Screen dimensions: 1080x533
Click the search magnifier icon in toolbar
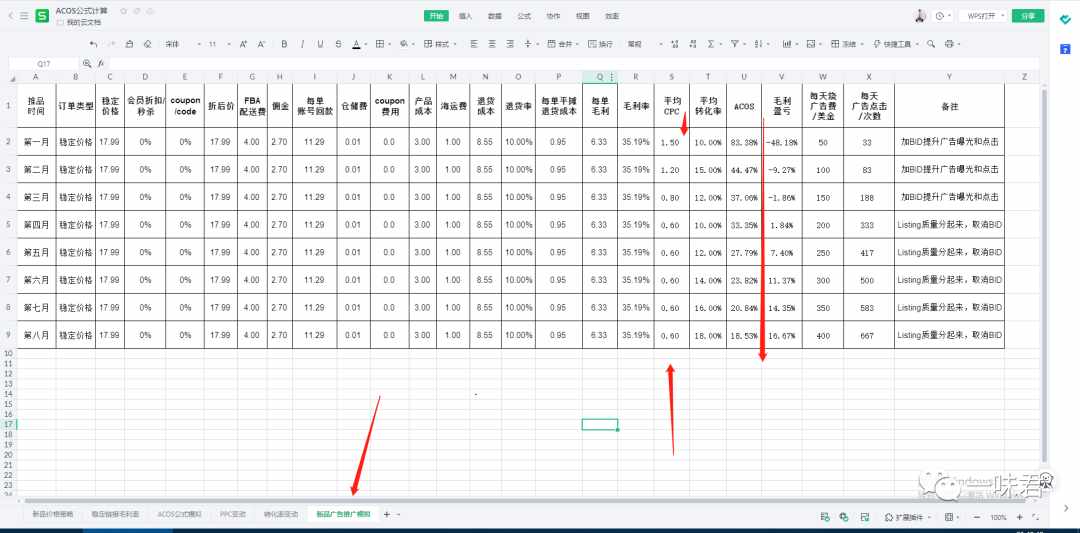pyautogui.click(x=931, y=44)
